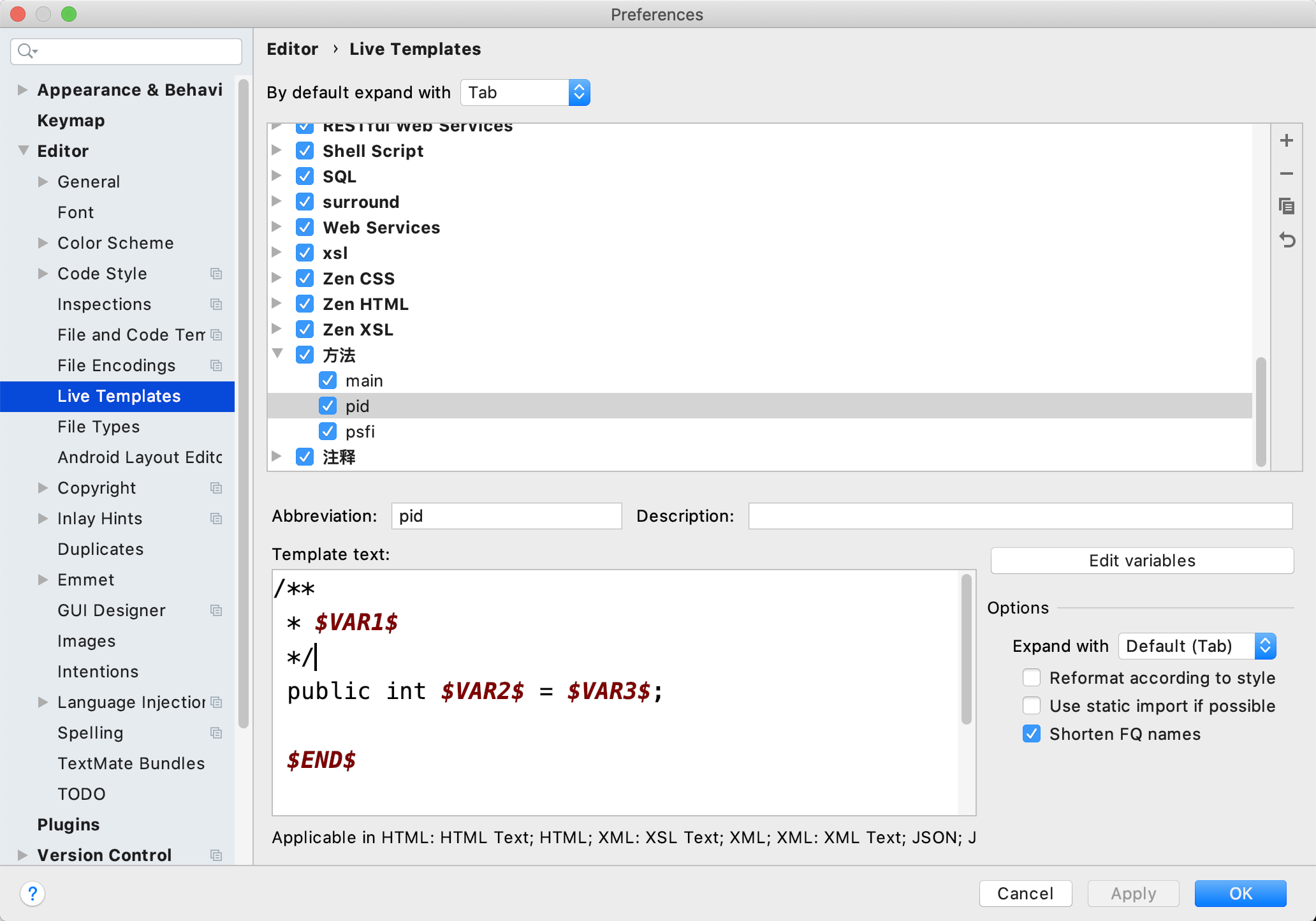Disable Shorten FQ names option
This screenshot has height=921, width=1316.
1032,733
